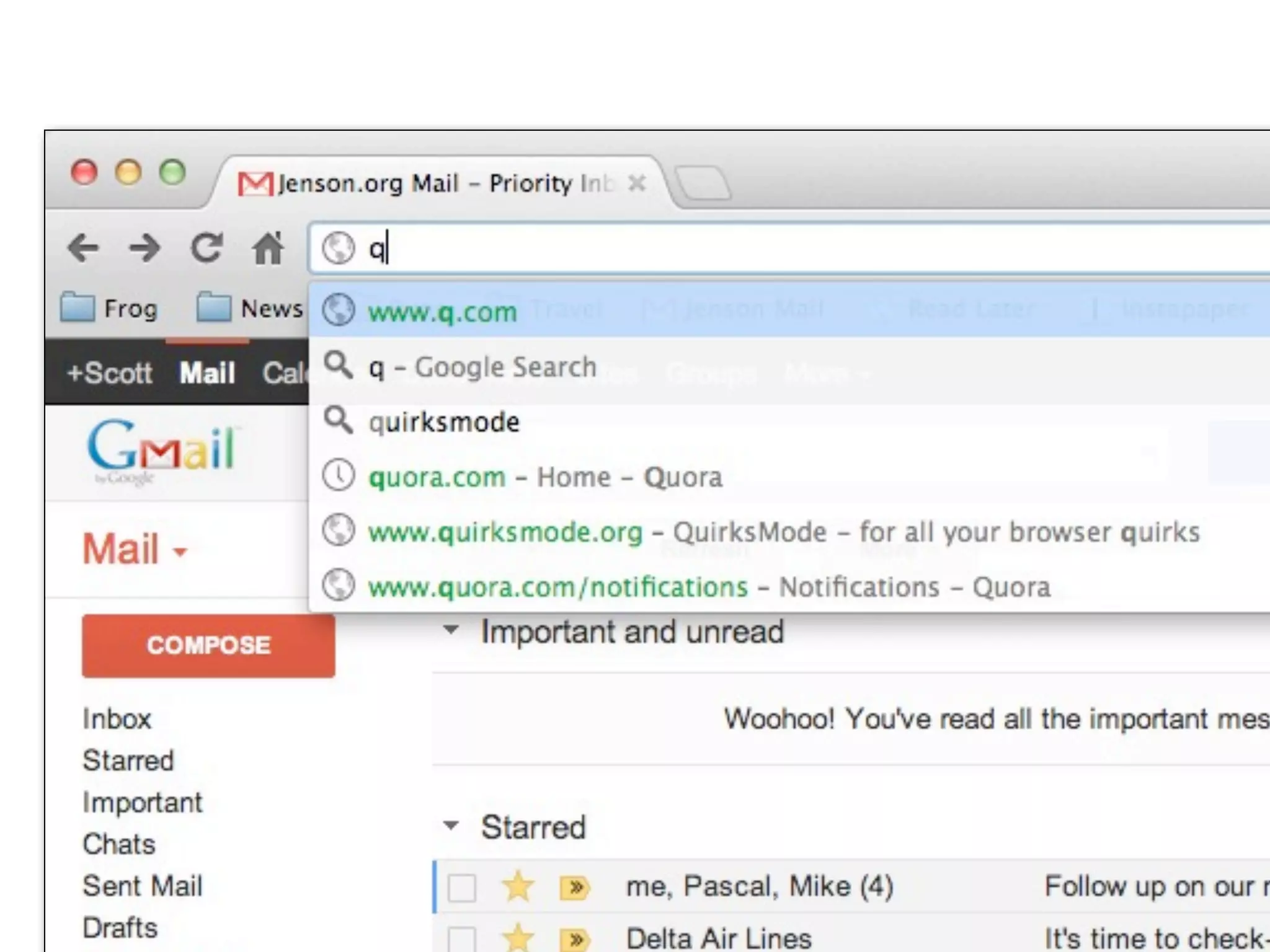Click the +Scott link in Google bar
This screenshot has width=1270, height=952.
point(109,373)
